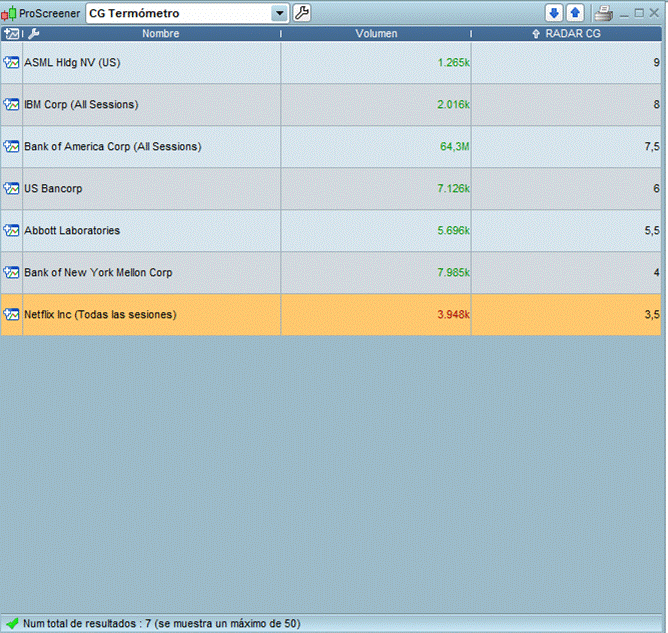668x633 pixels.
Task: Click the blue up arrow button
Action: point(575,13)
